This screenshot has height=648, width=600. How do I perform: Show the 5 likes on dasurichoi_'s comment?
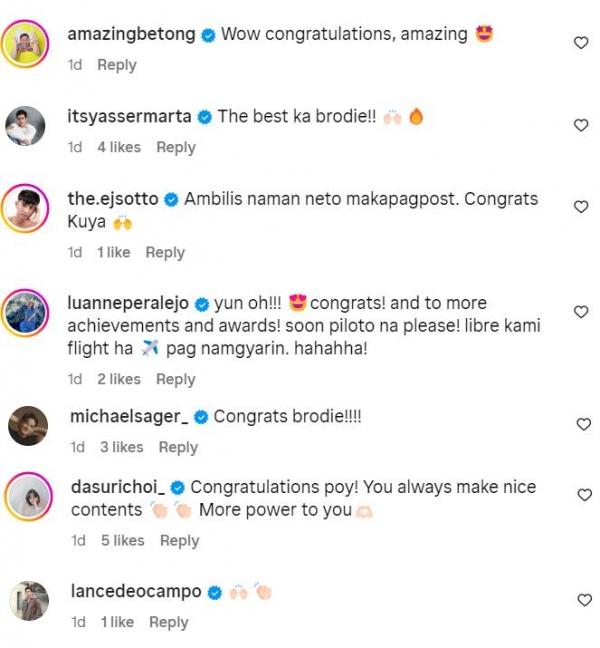123,541
